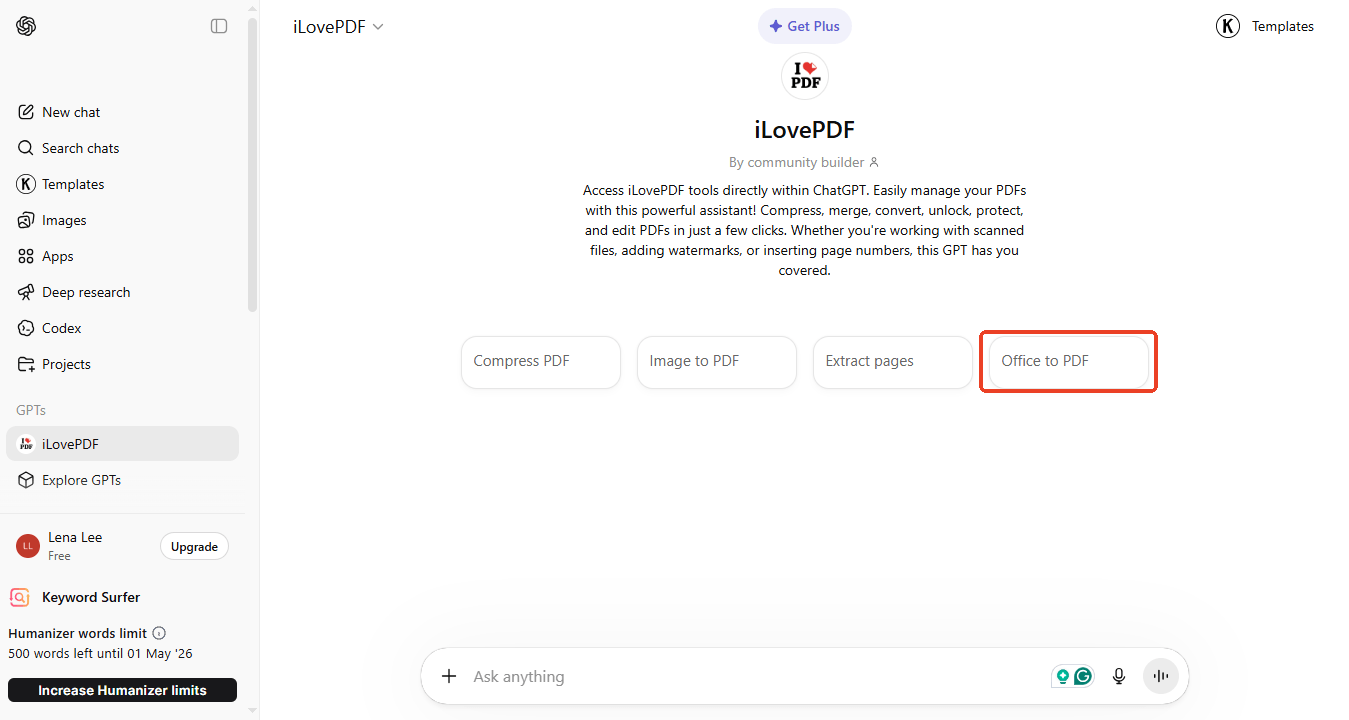The height and width of the screenshot is (720, 1349).
Task: Select the iLovePDF GPT in the sidebar
Action: click(x=70, y=443)
